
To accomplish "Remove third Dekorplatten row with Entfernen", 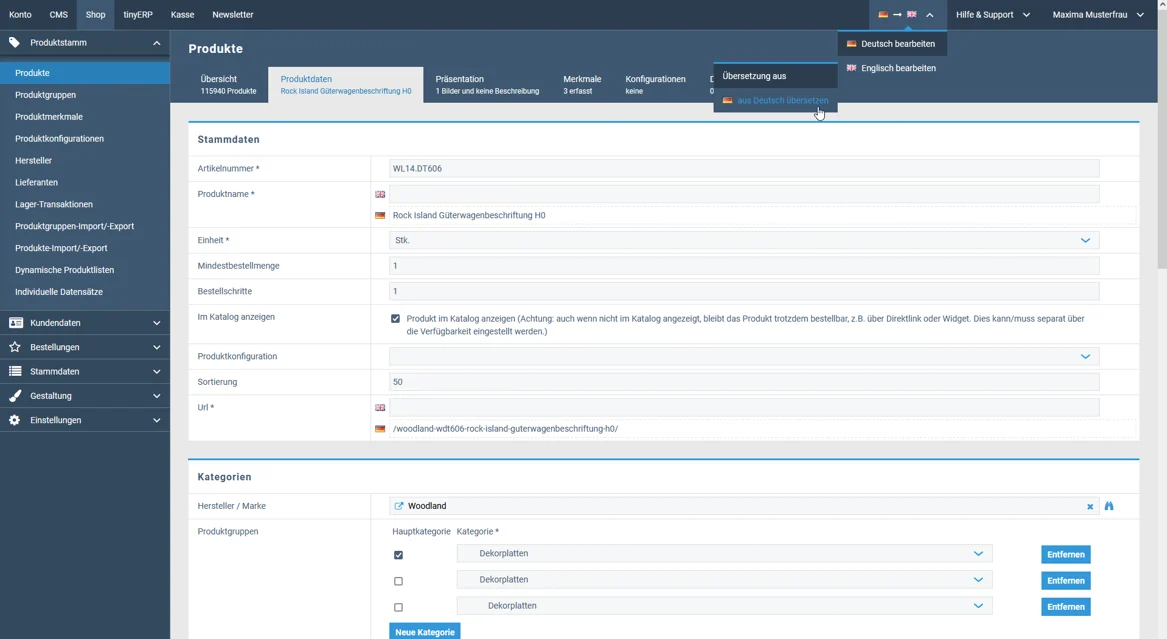I will [x=1066, y=606].
